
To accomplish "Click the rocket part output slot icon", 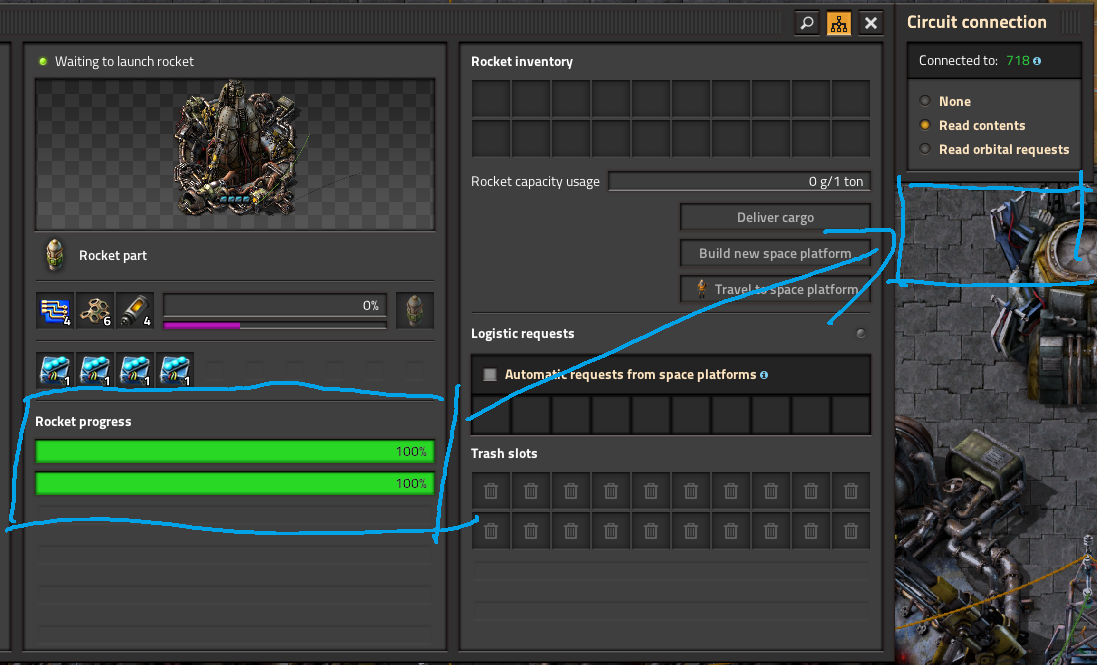I will 415,310.
